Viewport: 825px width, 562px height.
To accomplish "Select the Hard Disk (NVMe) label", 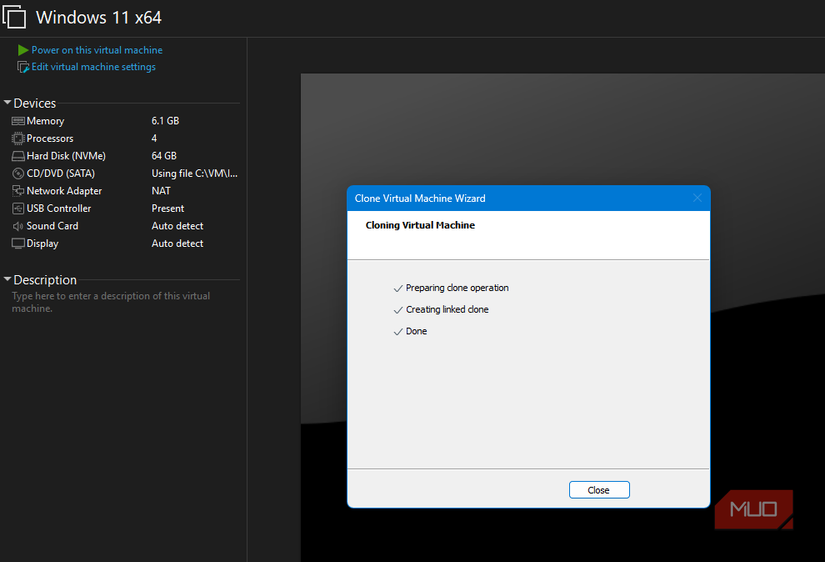I will click(x=66, y=156).
